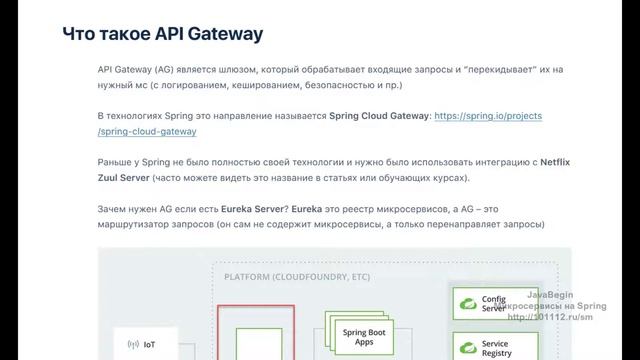The height and width of the screenshot is (360, 640).
Task: Click the IoT antenna signal icon
Action: [x=133, y=345]
